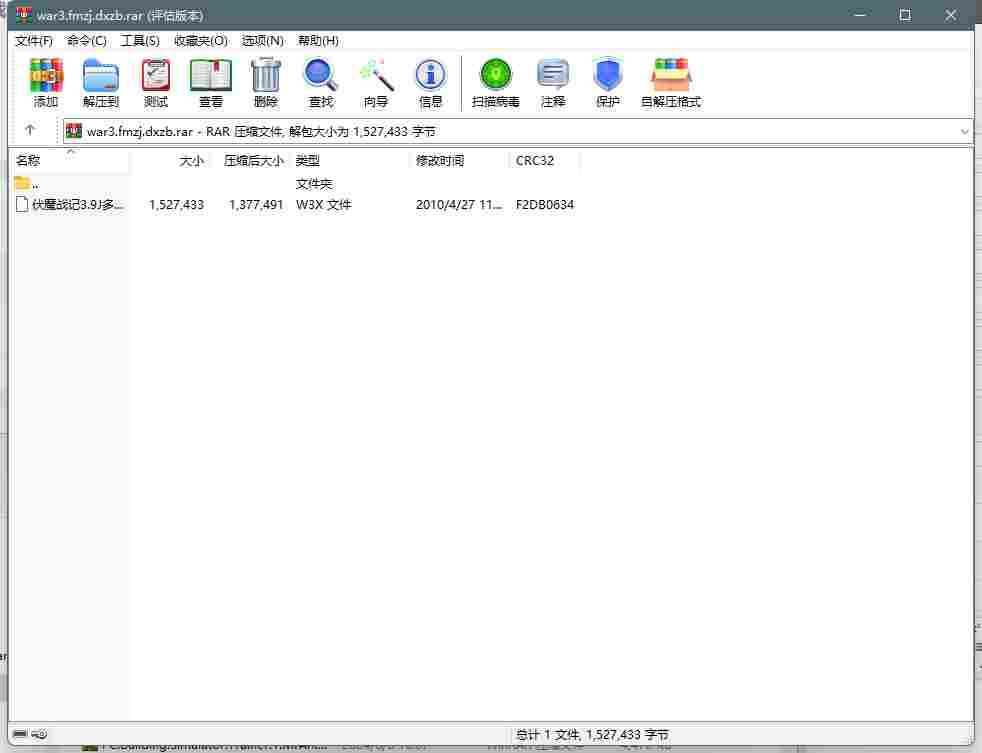Screen dimensions: 982x753
Task: Click the packed size 1,377,491
Action: [256, 205]
